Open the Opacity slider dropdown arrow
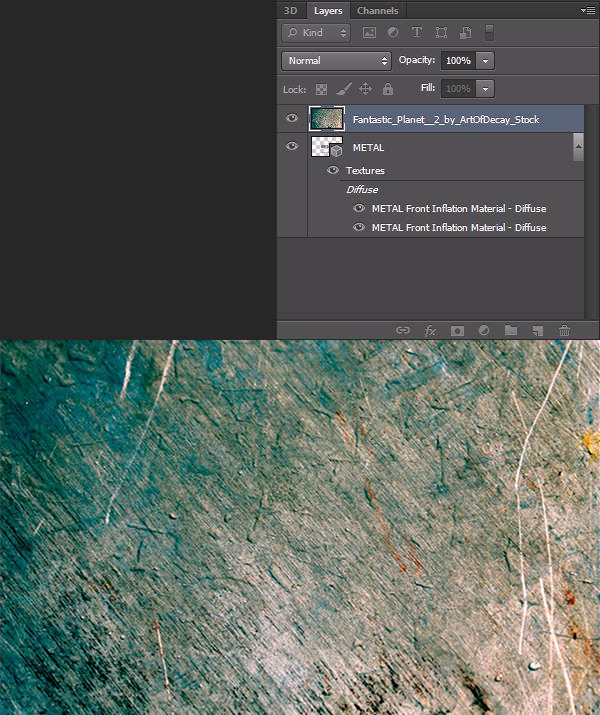 486,61
